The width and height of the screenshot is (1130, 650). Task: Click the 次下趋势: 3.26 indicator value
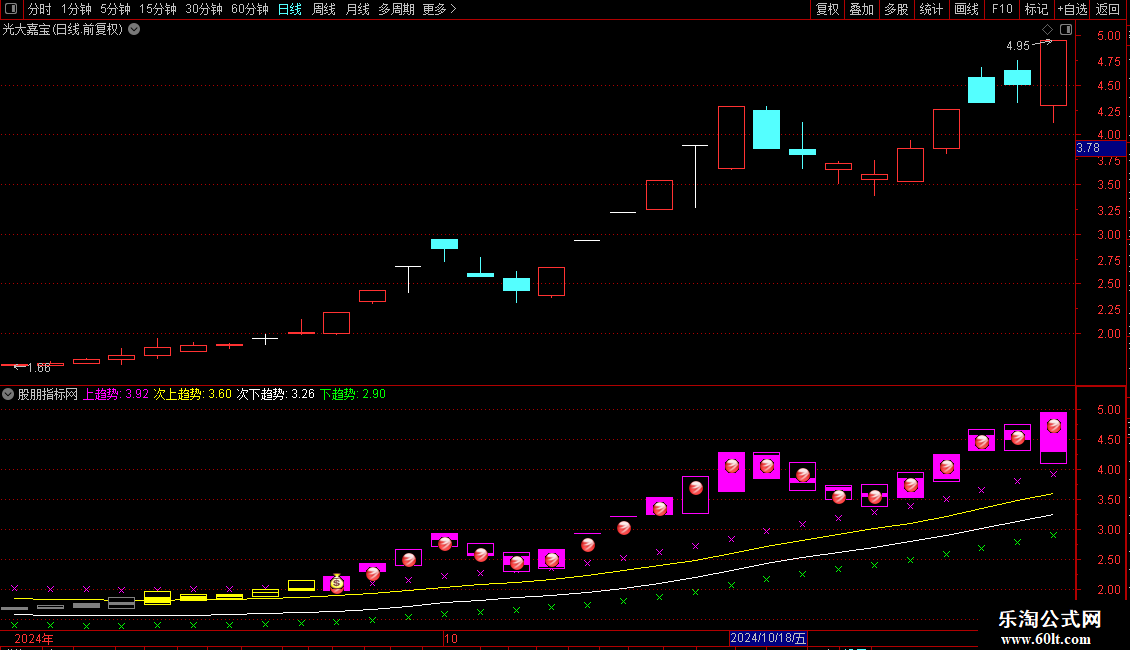275,394
